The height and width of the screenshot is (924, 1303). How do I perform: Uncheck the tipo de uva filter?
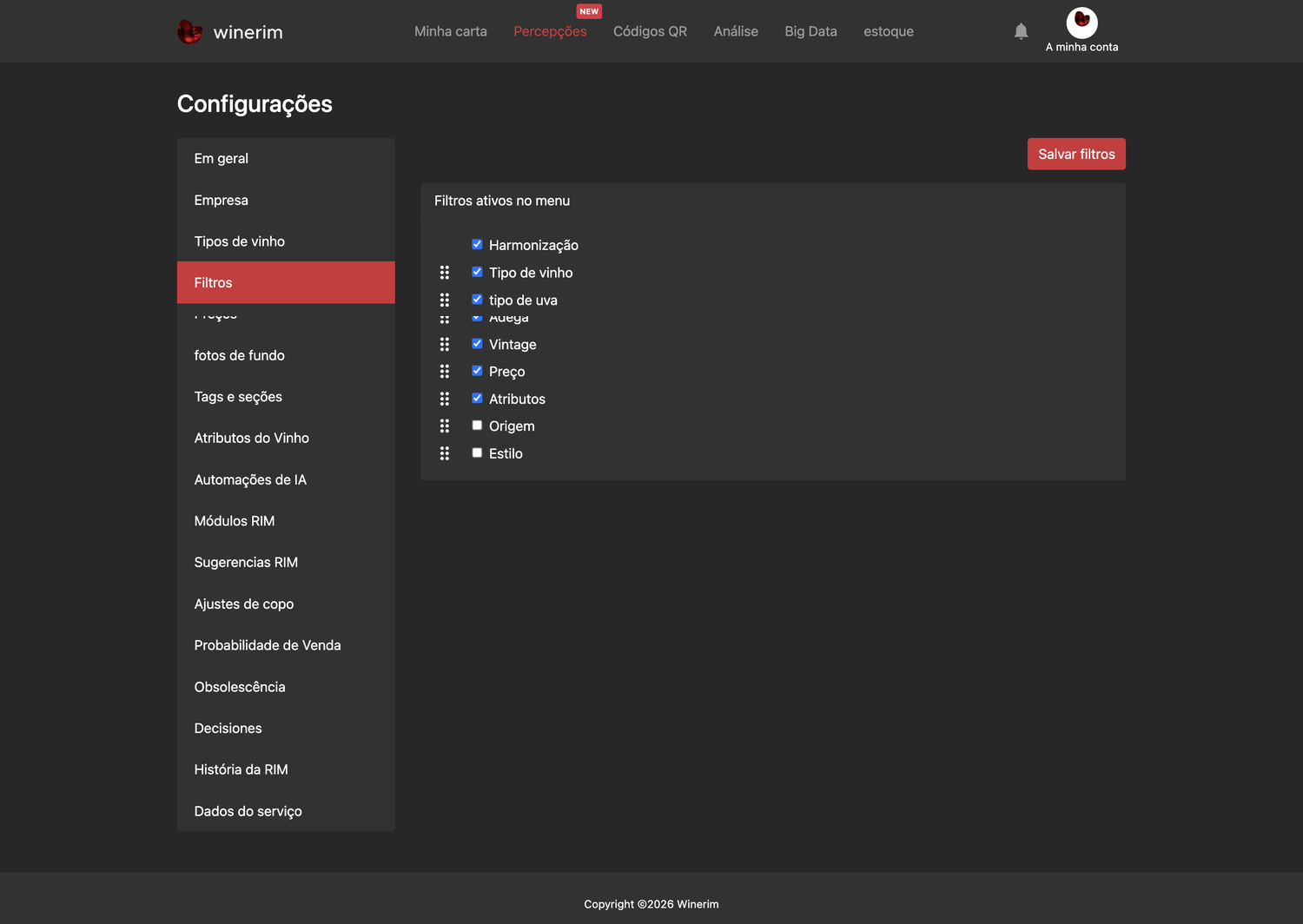pyautogui.click(x=477, y=299)
